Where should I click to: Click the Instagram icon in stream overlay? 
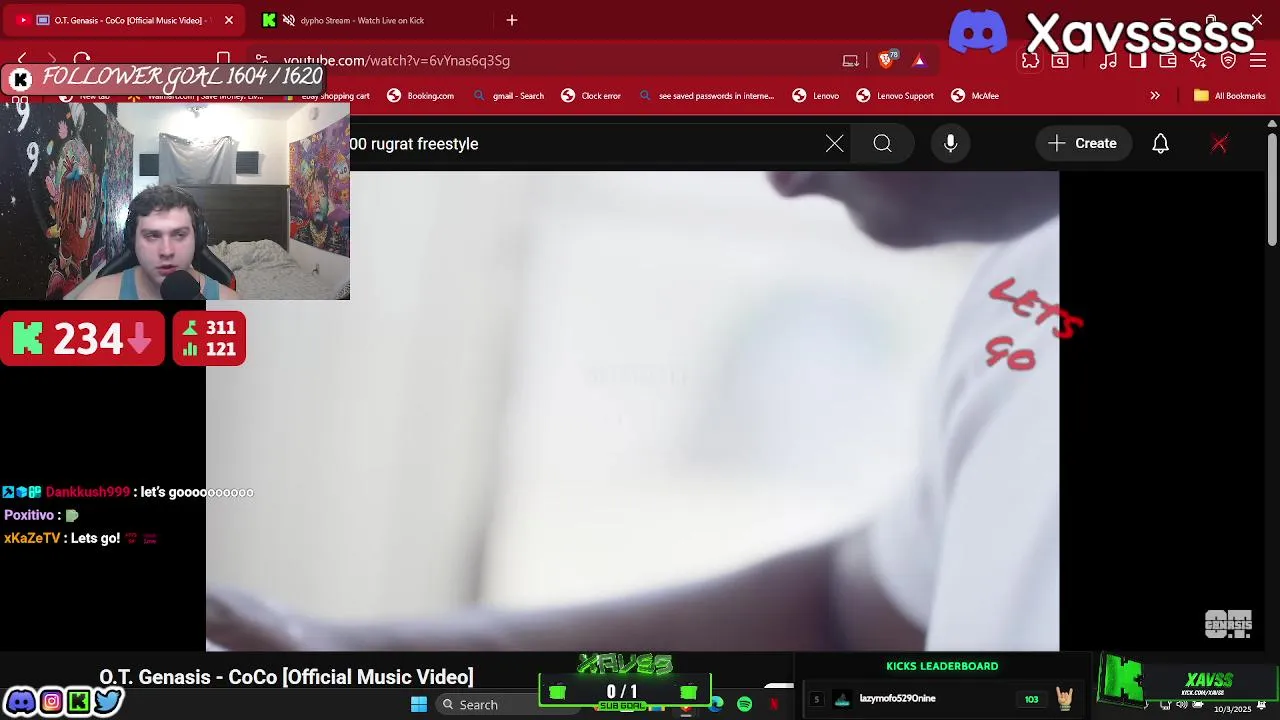coord(51,702)
